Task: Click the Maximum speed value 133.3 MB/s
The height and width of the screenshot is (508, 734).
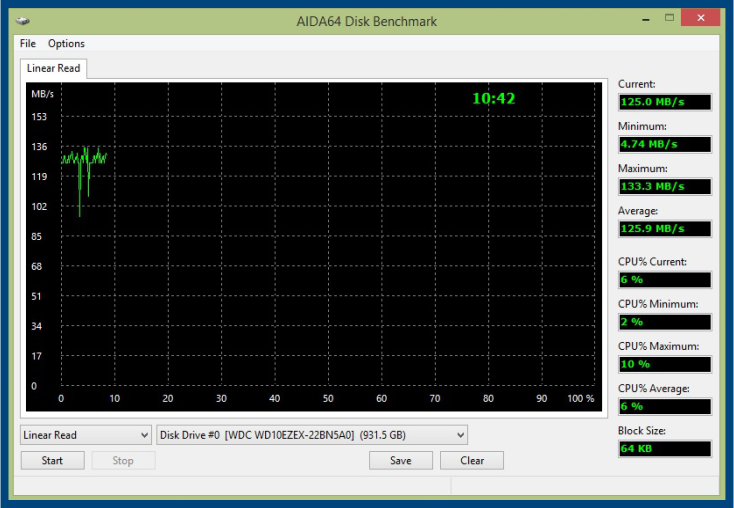Action: (x=665, y=186)
